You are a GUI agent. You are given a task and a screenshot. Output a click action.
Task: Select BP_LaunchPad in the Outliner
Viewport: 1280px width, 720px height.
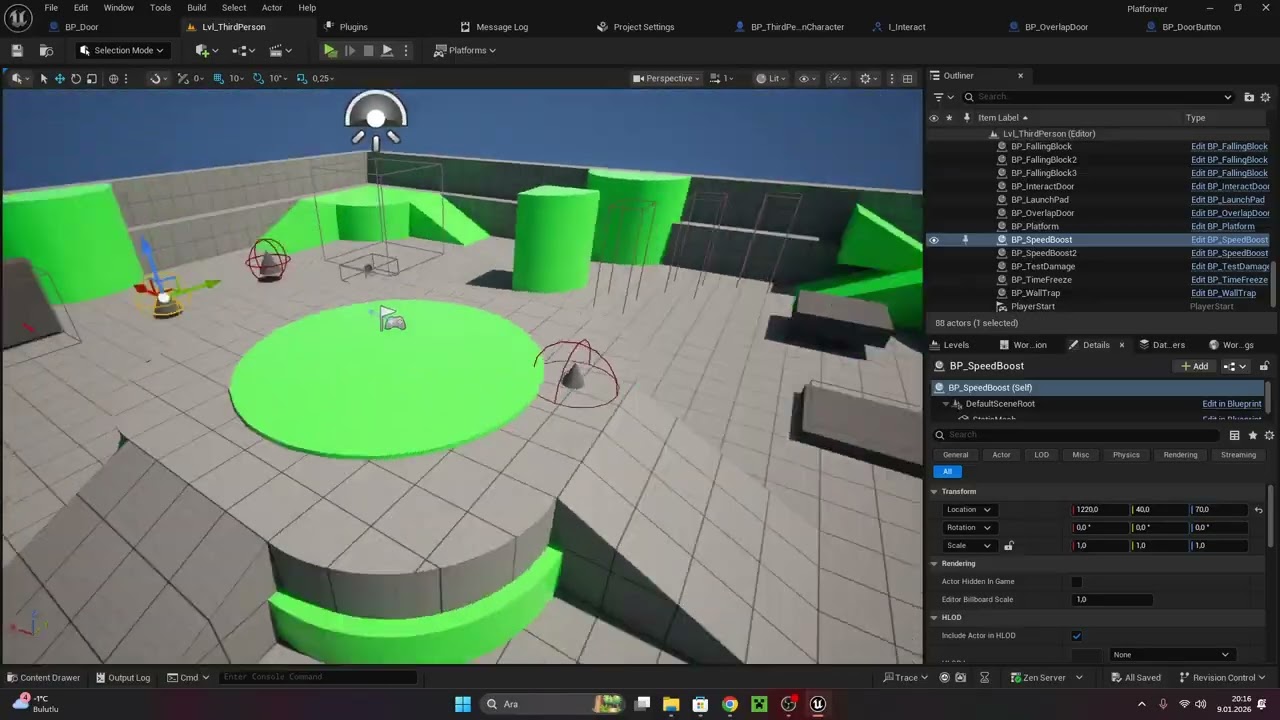pos(1039,200)
